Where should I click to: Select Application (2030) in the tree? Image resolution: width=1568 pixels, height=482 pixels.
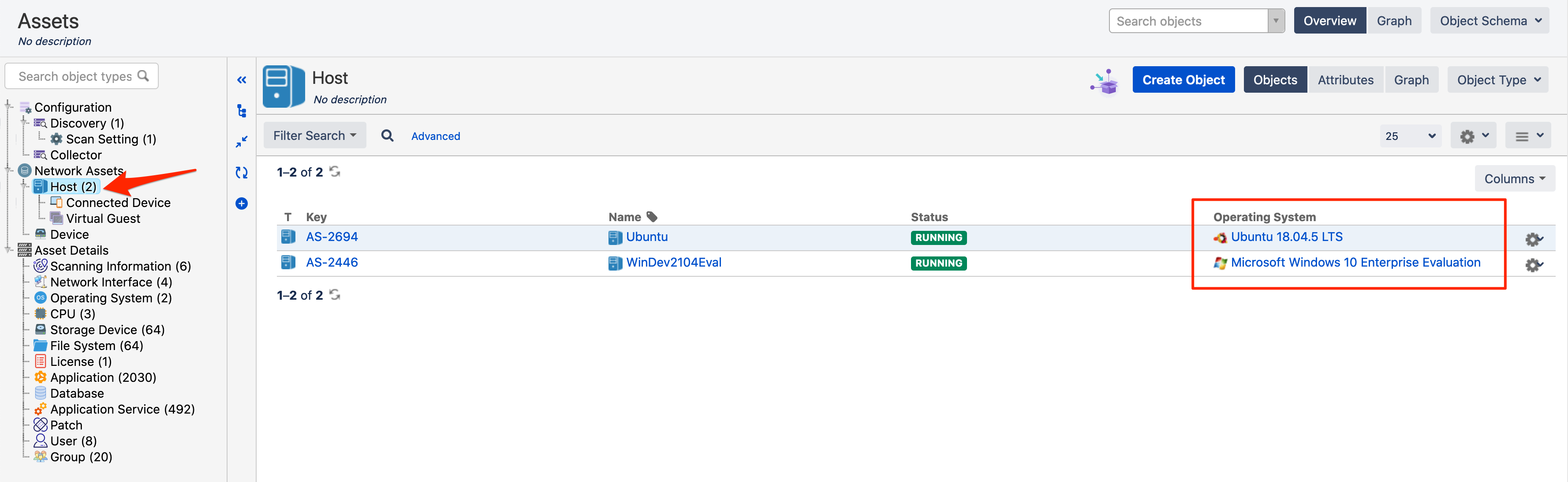point(103,377)
